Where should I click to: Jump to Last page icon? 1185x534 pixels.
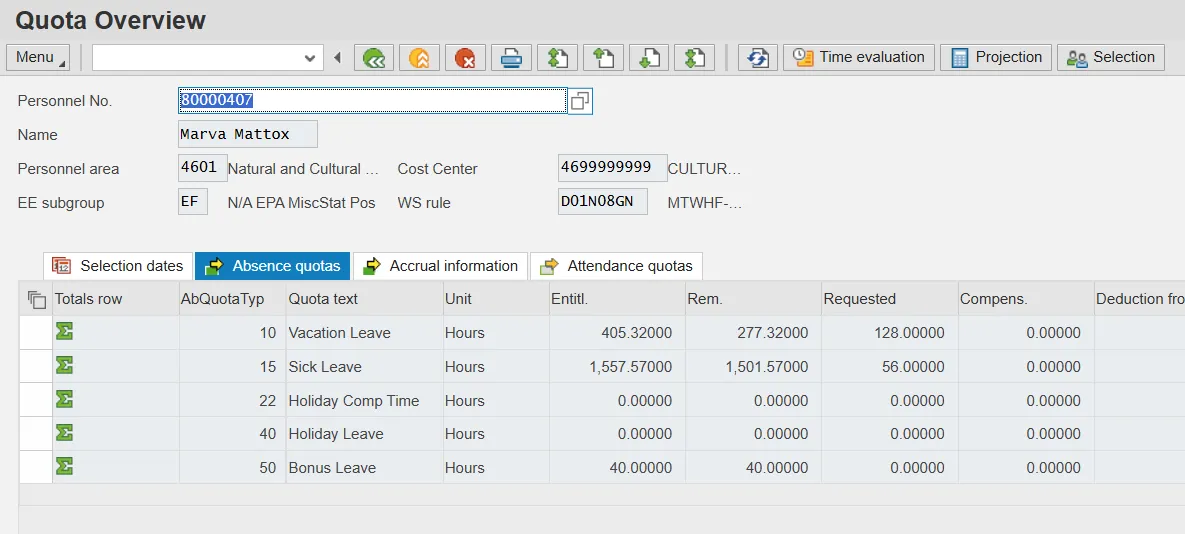[x=694, y=58]
